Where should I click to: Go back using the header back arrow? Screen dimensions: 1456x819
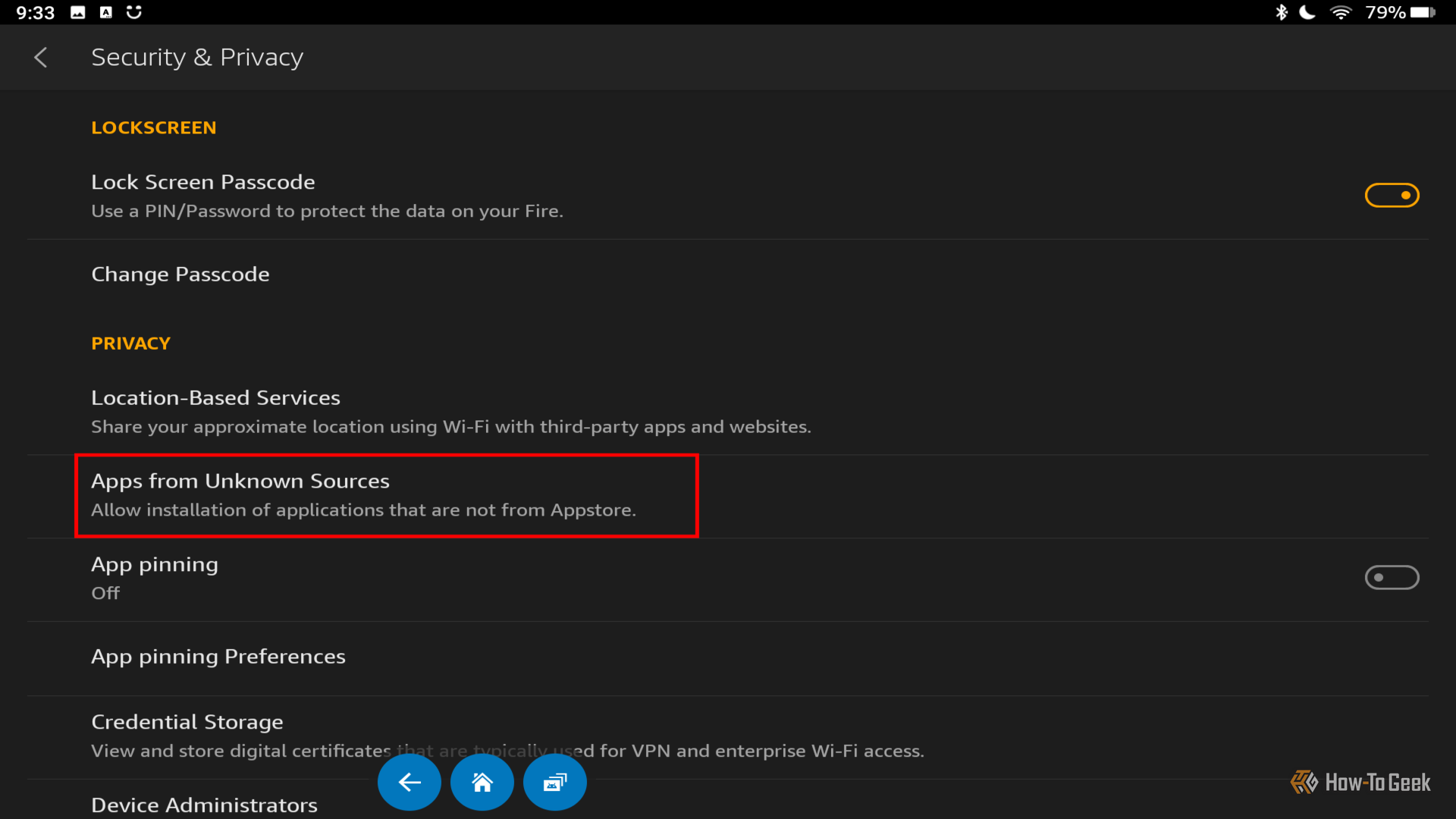pyautogui.click(x=41, y=58)
